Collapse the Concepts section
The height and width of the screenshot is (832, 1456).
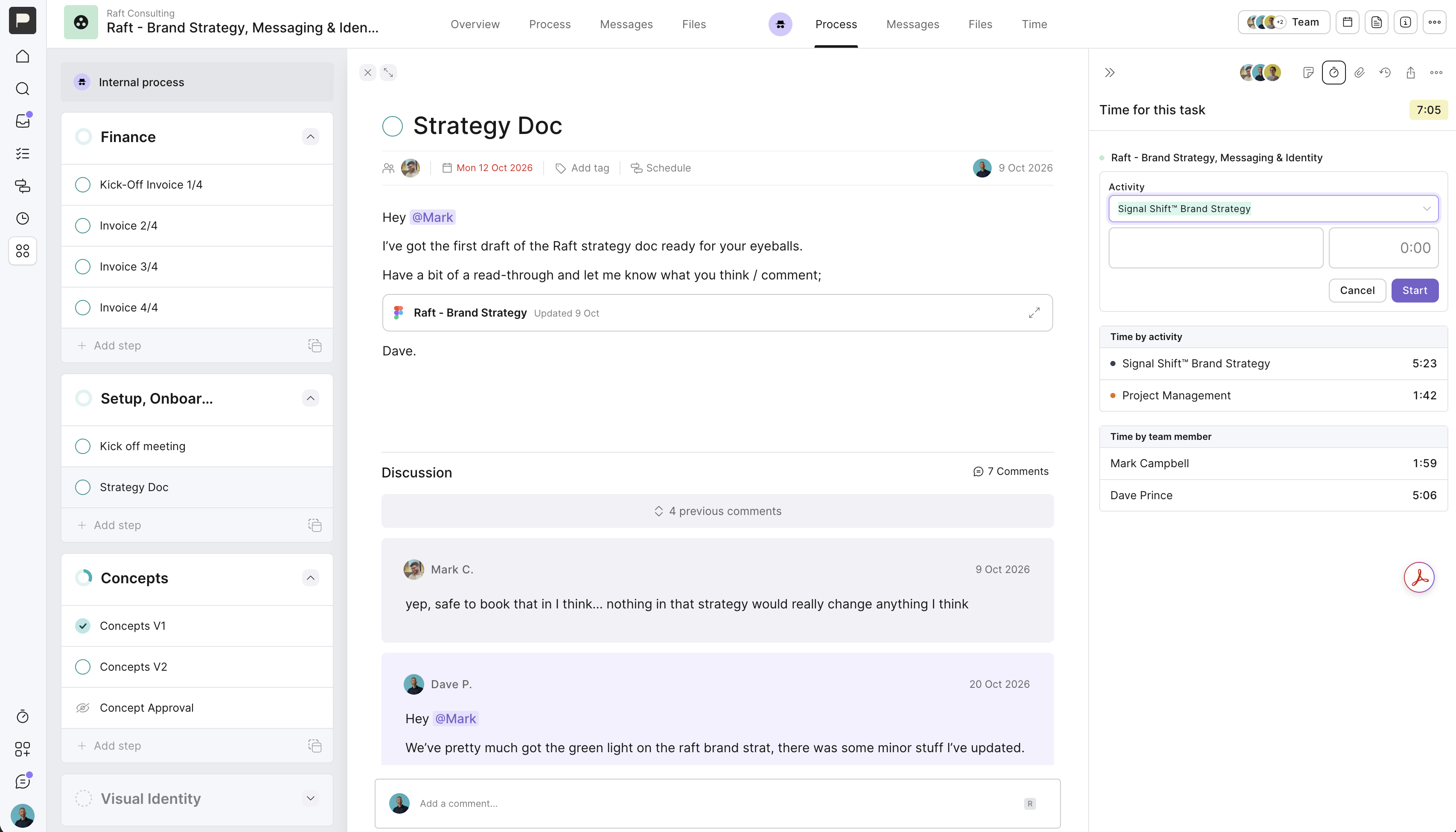[310, 578]
